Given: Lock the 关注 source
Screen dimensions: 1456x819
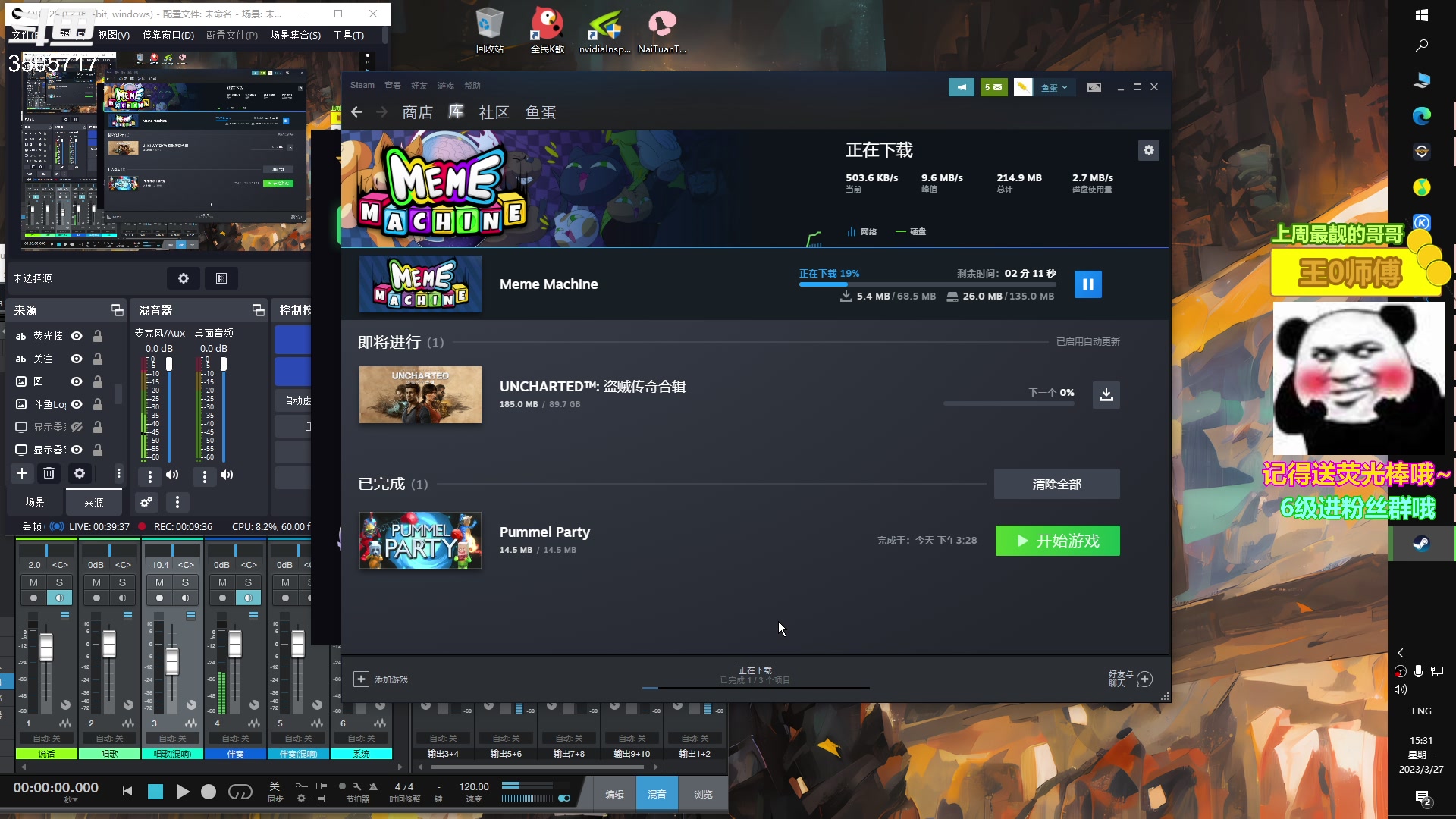Looking at the screenshot, I should click(x=97, y=359).
